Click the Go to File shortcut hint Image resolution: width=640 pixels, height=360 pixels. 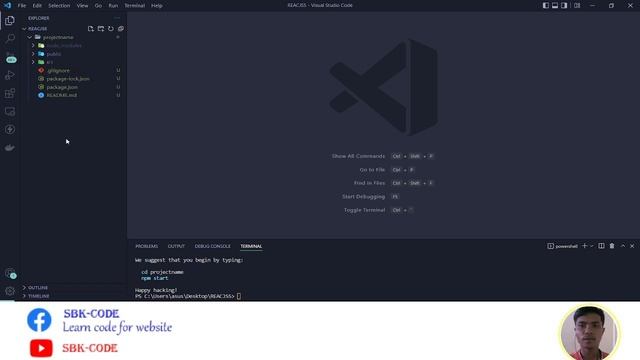387,170
